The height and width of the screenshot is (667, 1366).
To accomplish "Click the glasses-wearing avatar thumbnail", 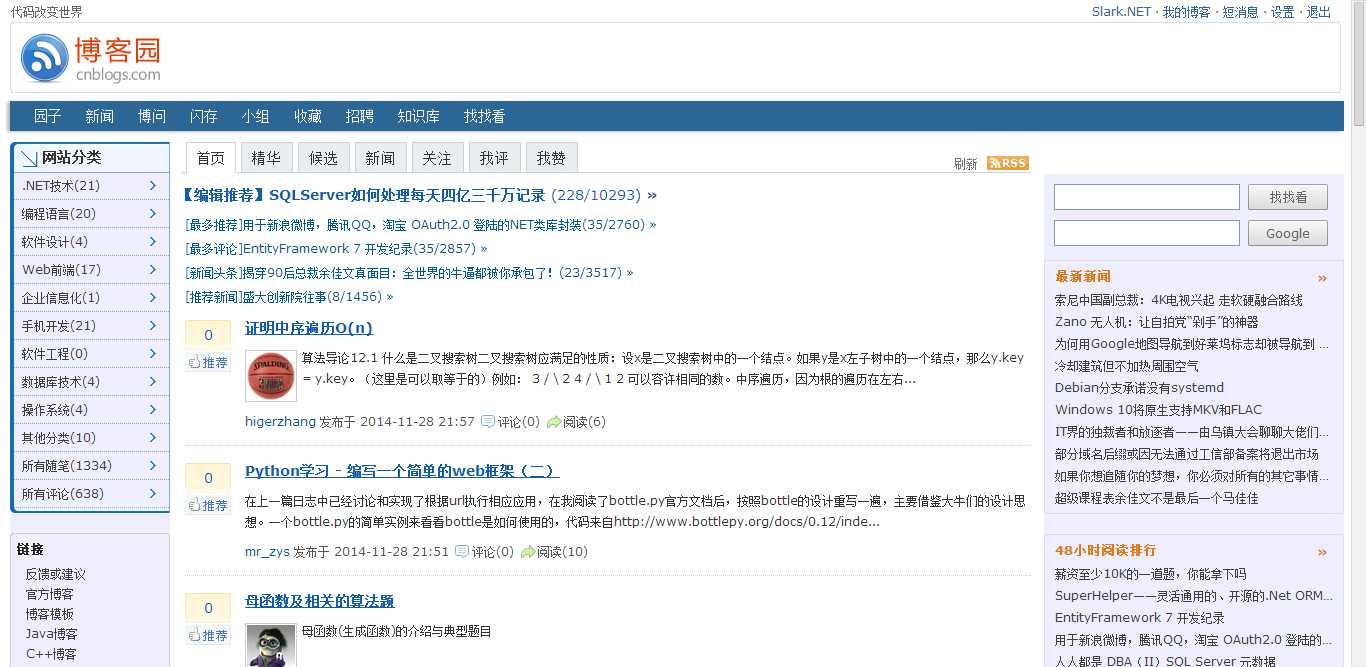I will pyautogui.click(x=270, y=645).
